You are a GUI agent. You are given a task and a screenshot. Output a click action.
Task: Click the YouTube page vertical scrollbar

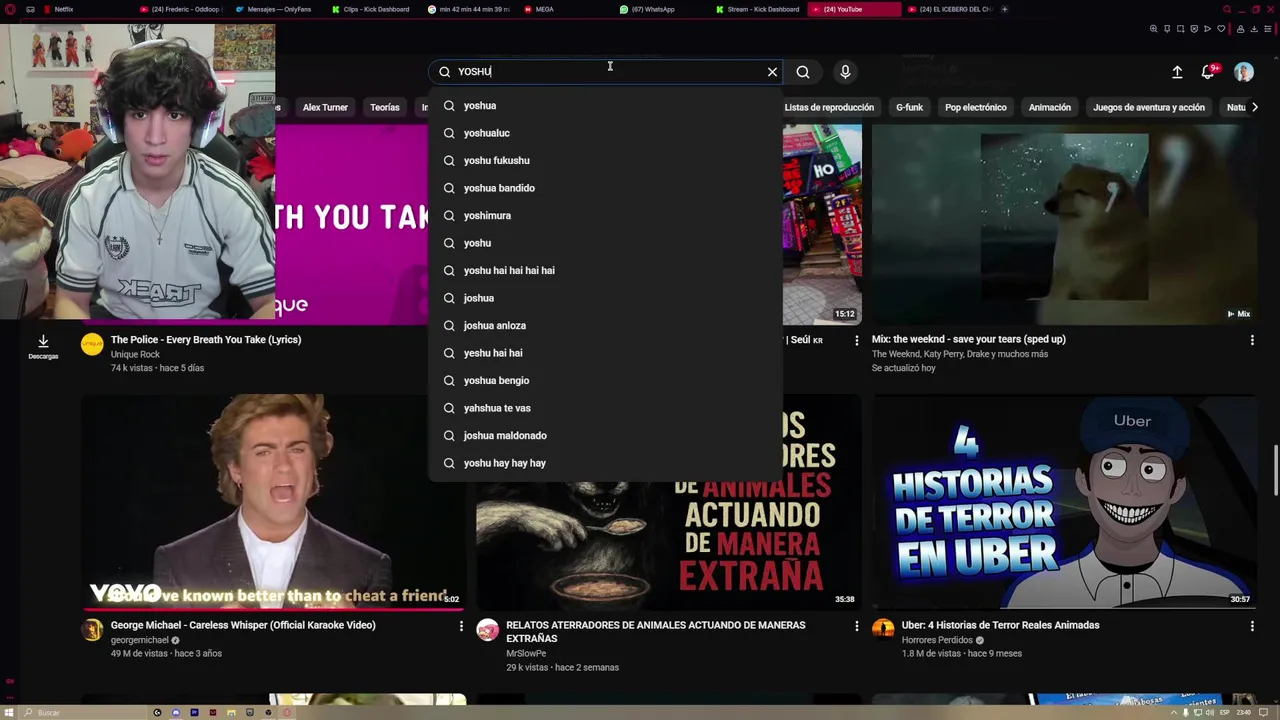1275,470
